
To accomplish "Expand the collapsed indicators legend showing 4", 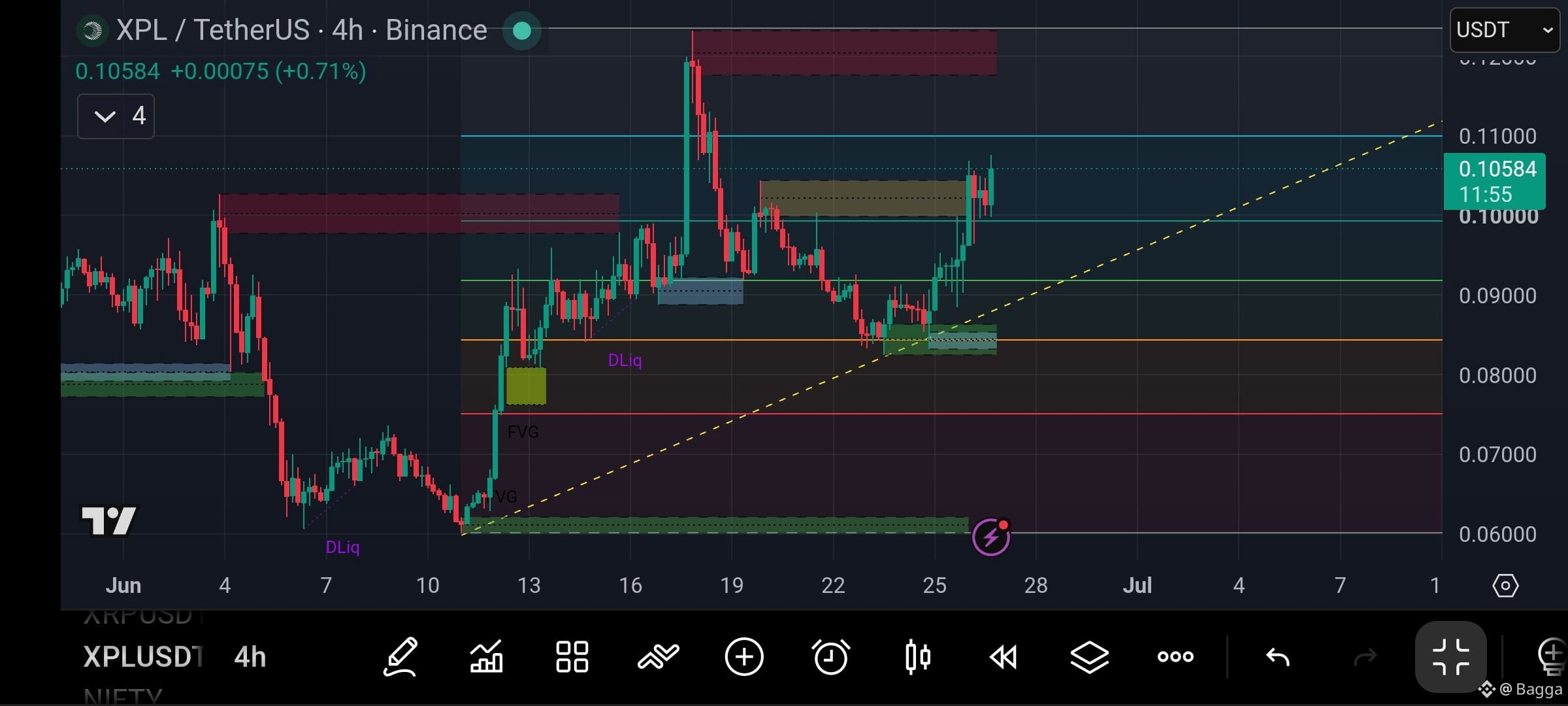I will pos(116,116).
